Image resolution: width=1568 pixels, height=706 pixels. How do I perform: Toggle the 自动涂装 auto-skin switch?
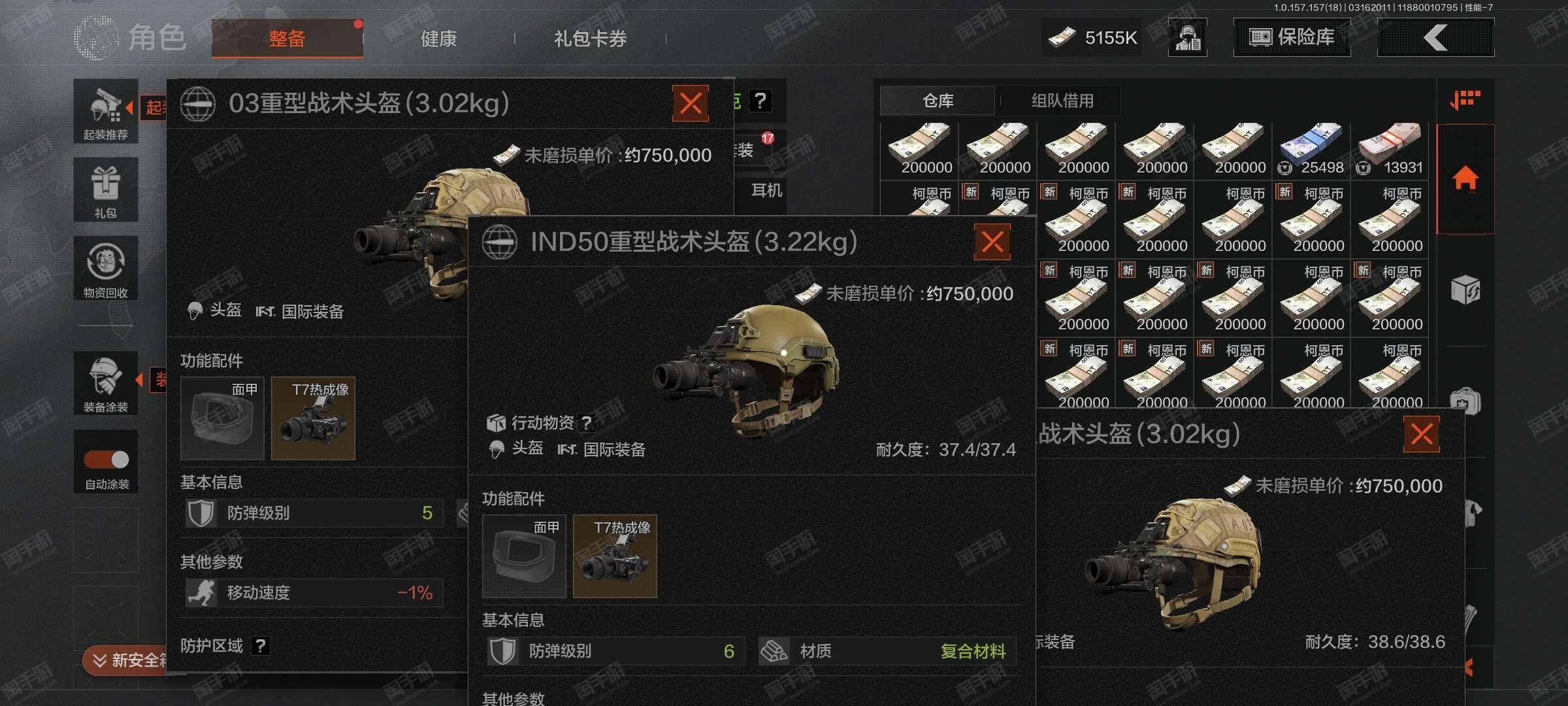tap(106, 460)
